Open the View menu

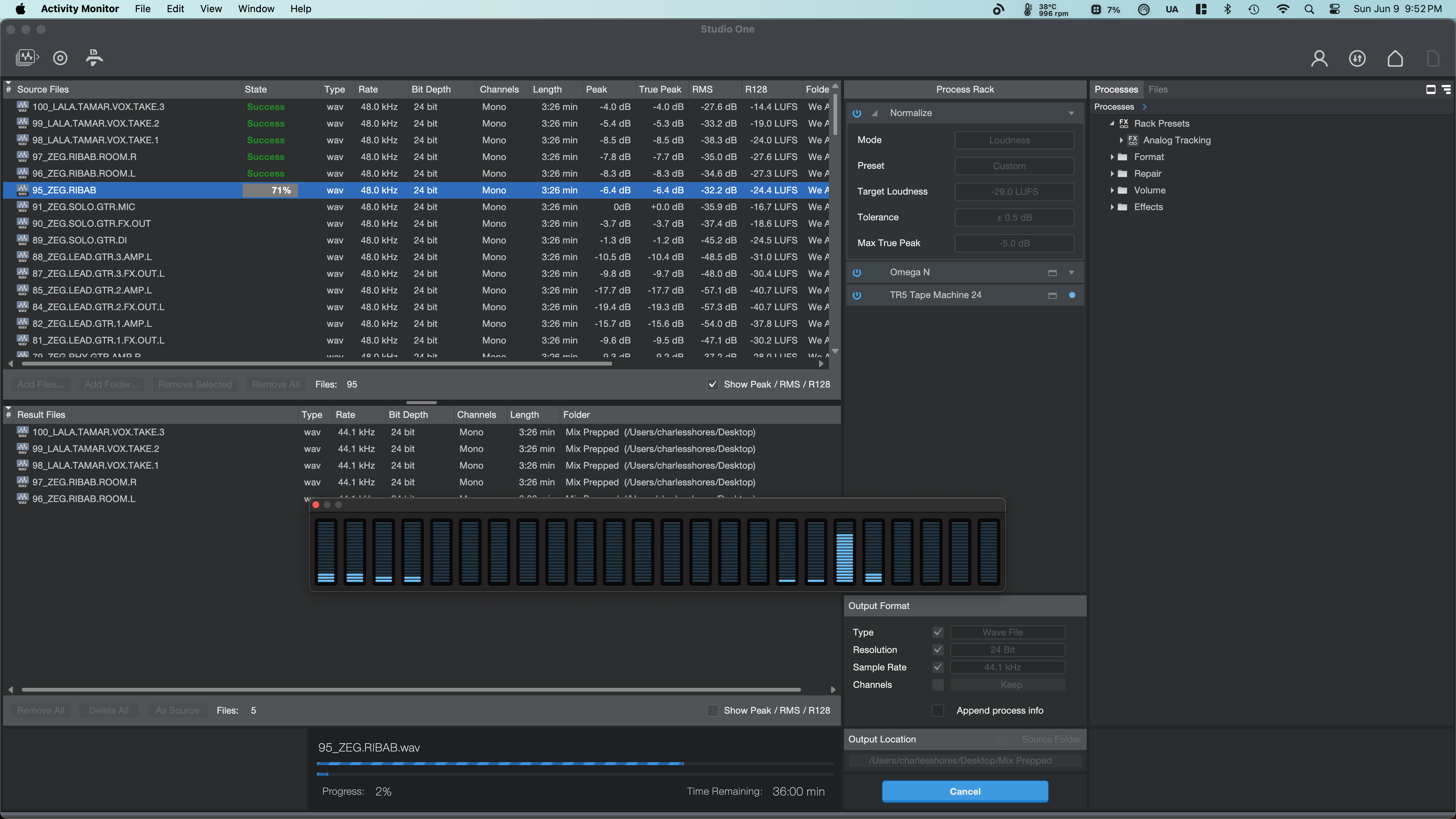point(211,8)
